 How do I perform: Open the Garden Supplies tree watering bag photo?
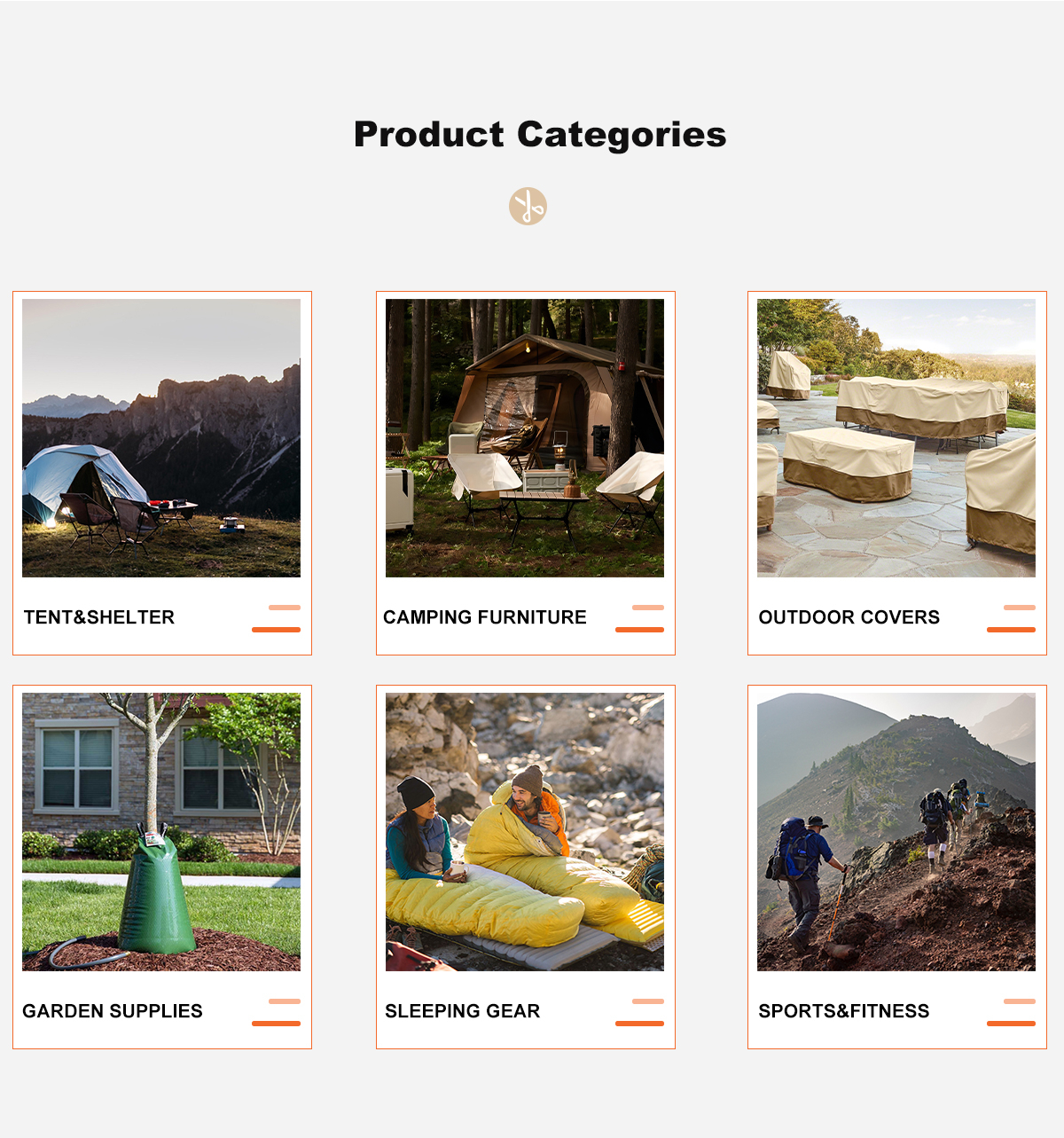pyautogui.click(x=161, y=832)
